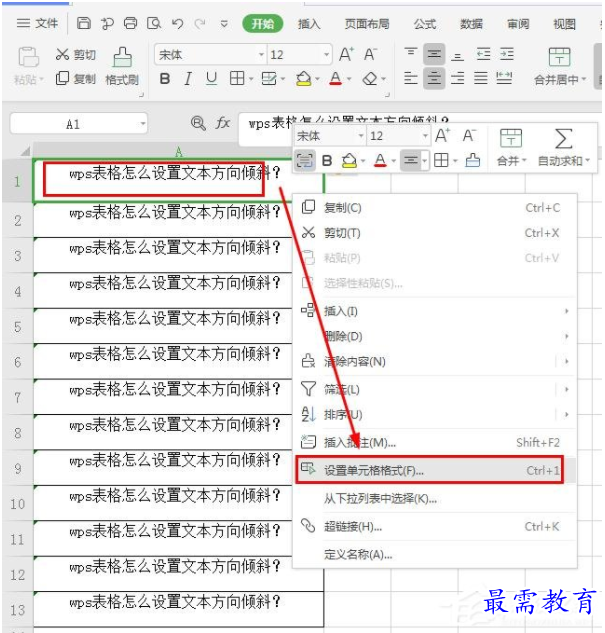
Task: Switch to the 页面布局 ribbon tab
Action: coord(367,24)
